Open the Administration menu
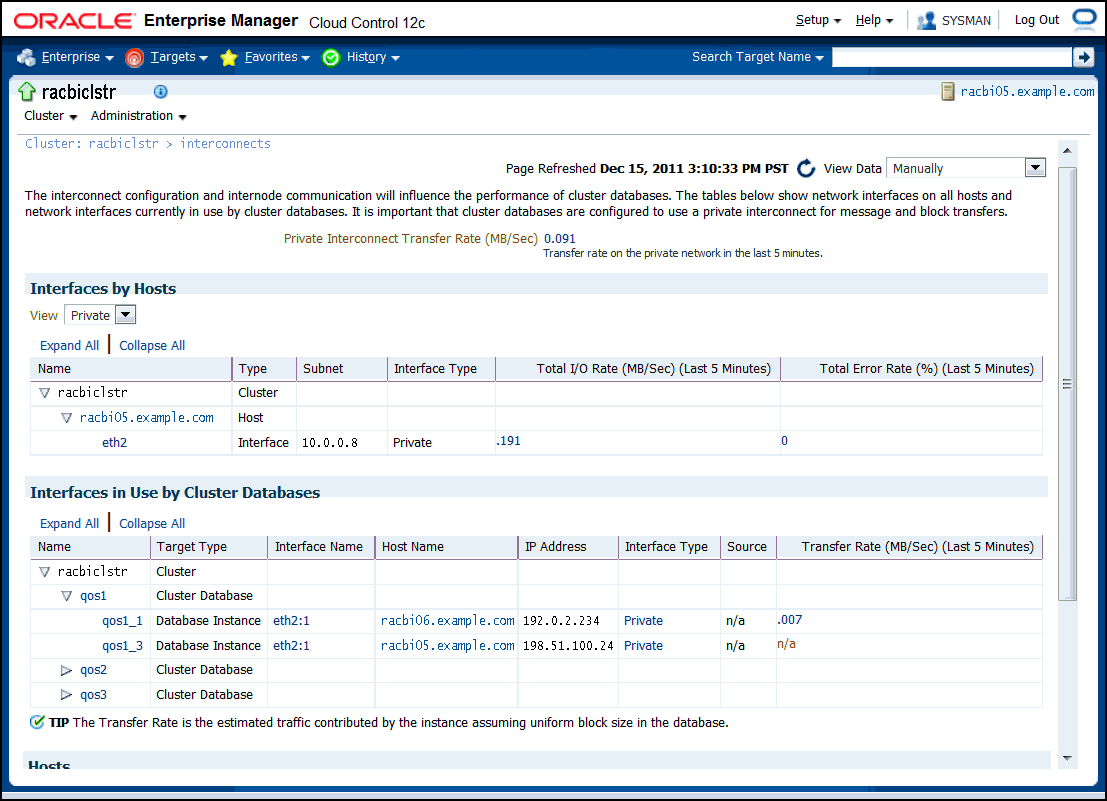 pos(138,116)
